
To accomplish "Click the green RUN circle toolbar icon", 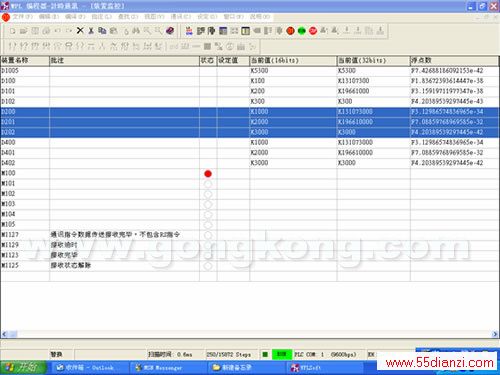I will pos(302,31).
